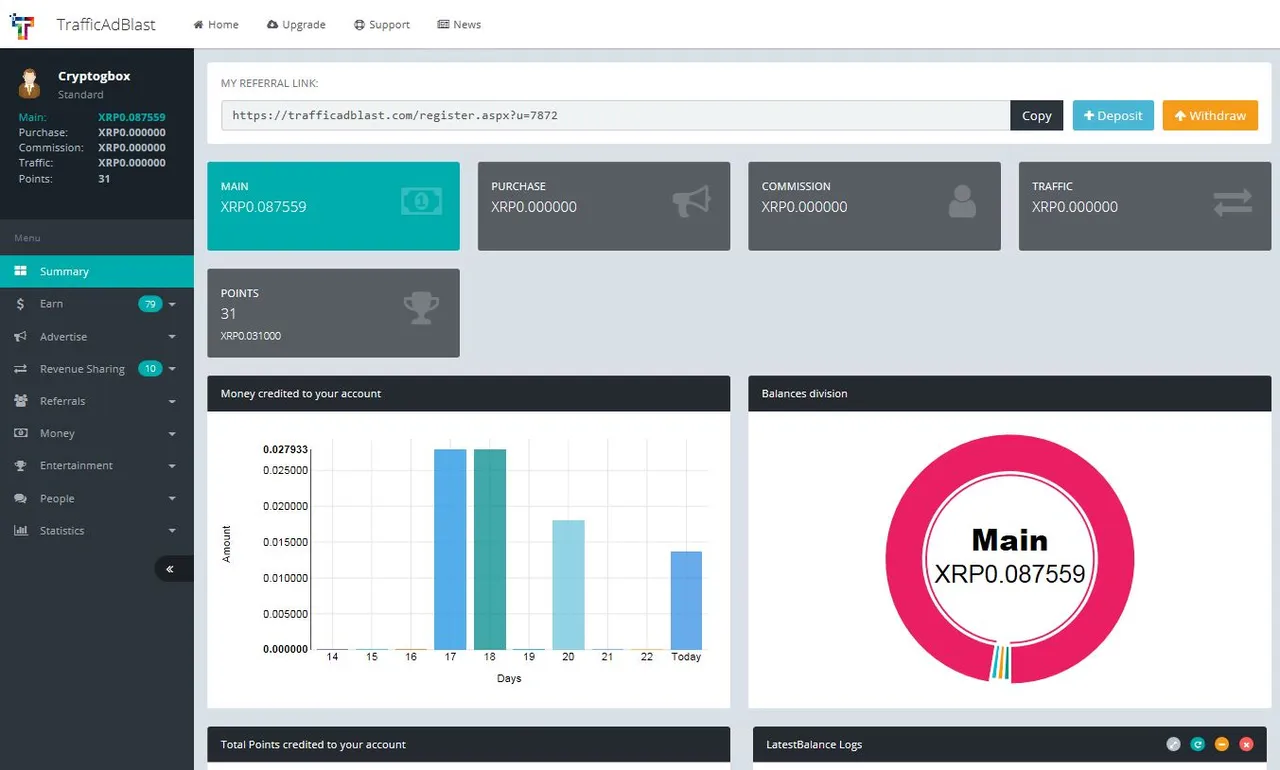
Task: Open the Home nav item
Action: point(216,24)
